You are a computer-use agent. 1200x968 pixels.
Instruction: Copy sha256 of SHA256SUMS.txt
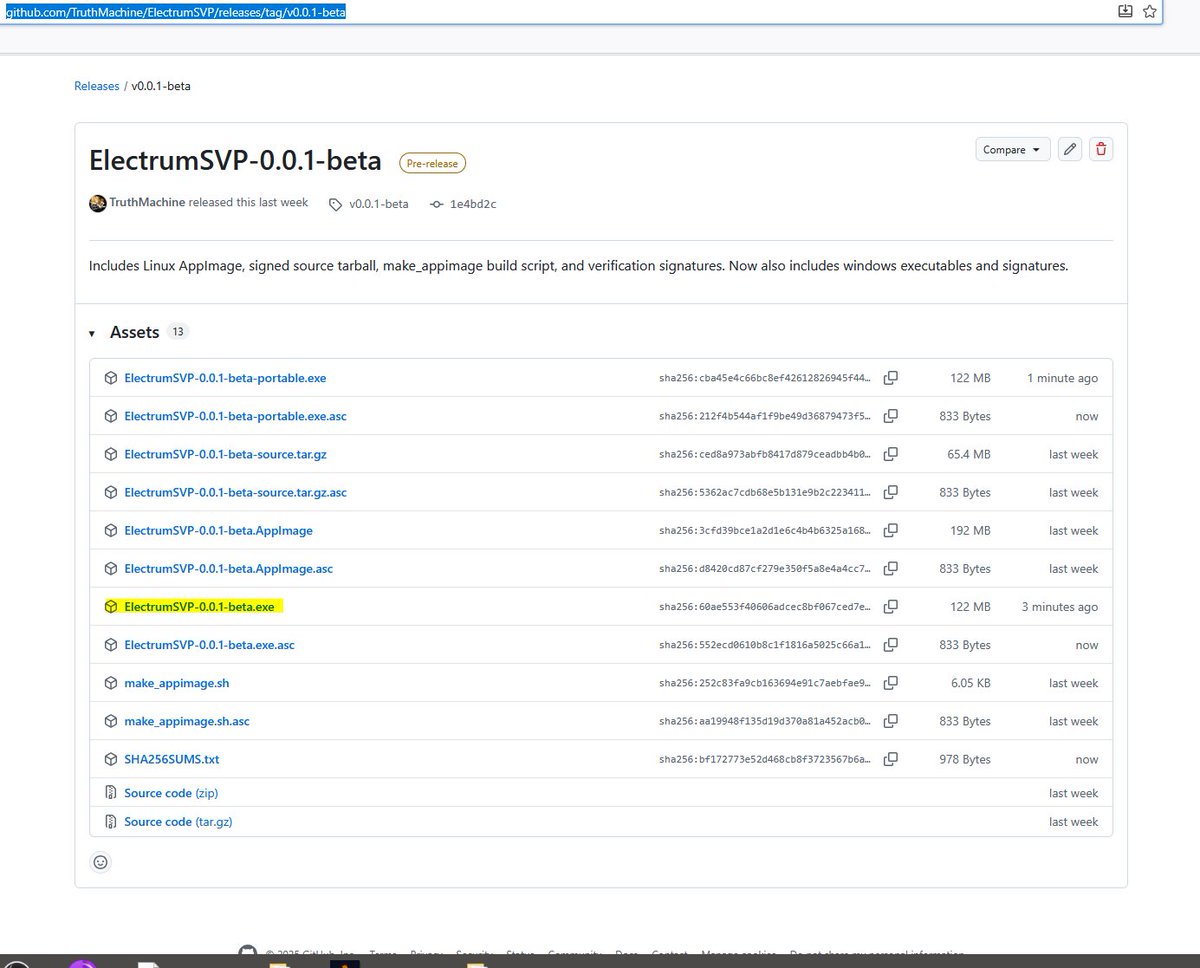coord(890,759)
